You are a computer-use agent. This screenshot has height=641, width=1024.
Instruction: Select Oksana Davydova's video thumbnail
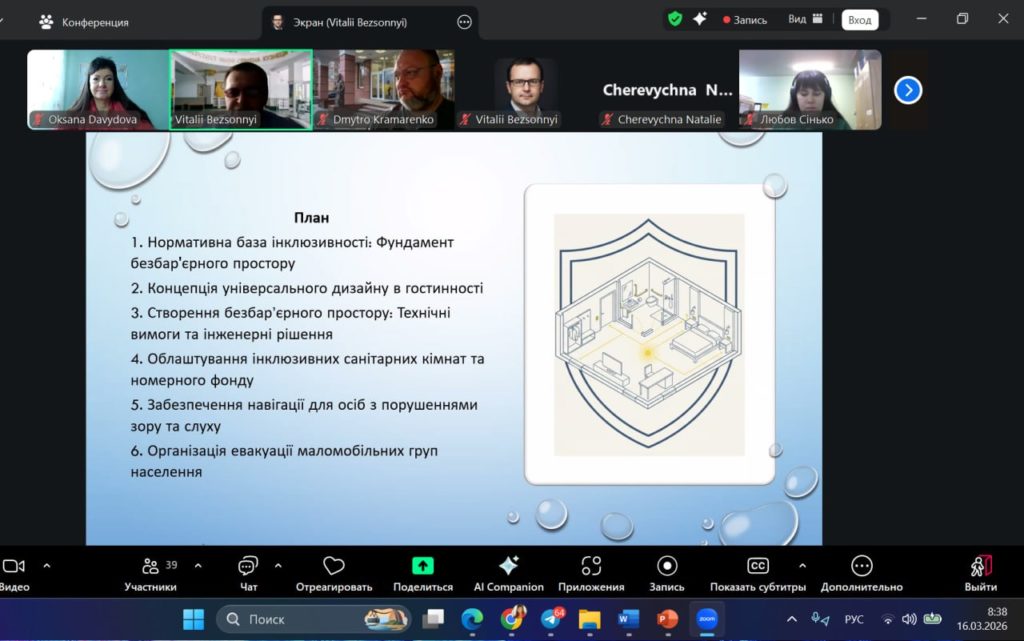[x=97, y=90]
